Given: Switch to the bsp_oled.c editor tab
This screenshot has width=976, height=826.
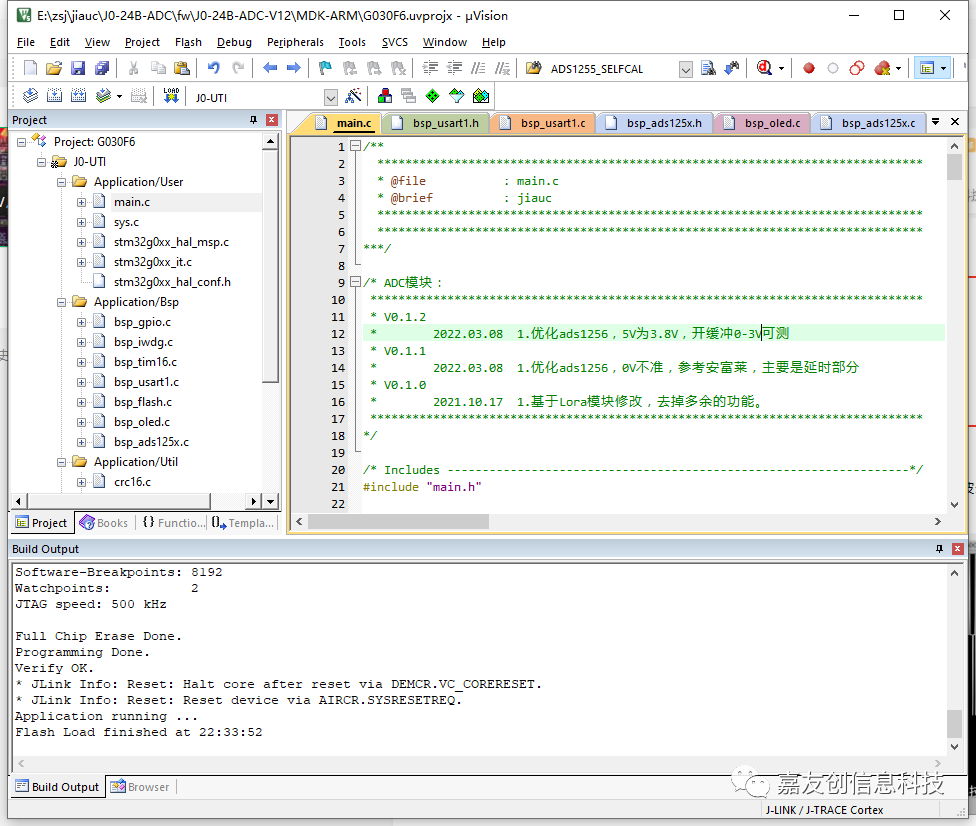Looking at the screenshot, I should [x=763, y=123].
